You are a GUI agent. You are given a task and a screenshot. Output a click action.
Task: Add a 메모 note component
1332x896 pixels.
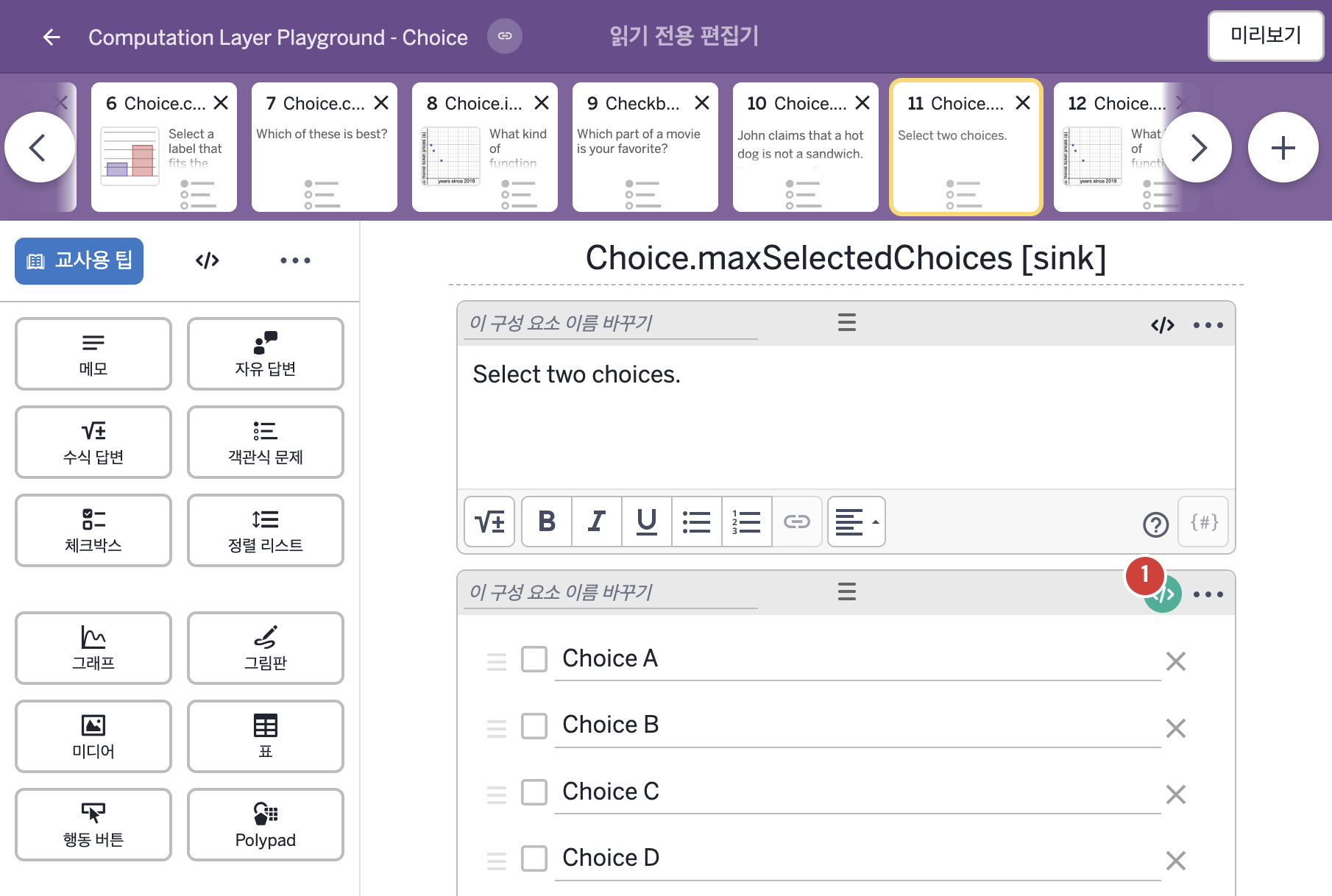[93, 354]
